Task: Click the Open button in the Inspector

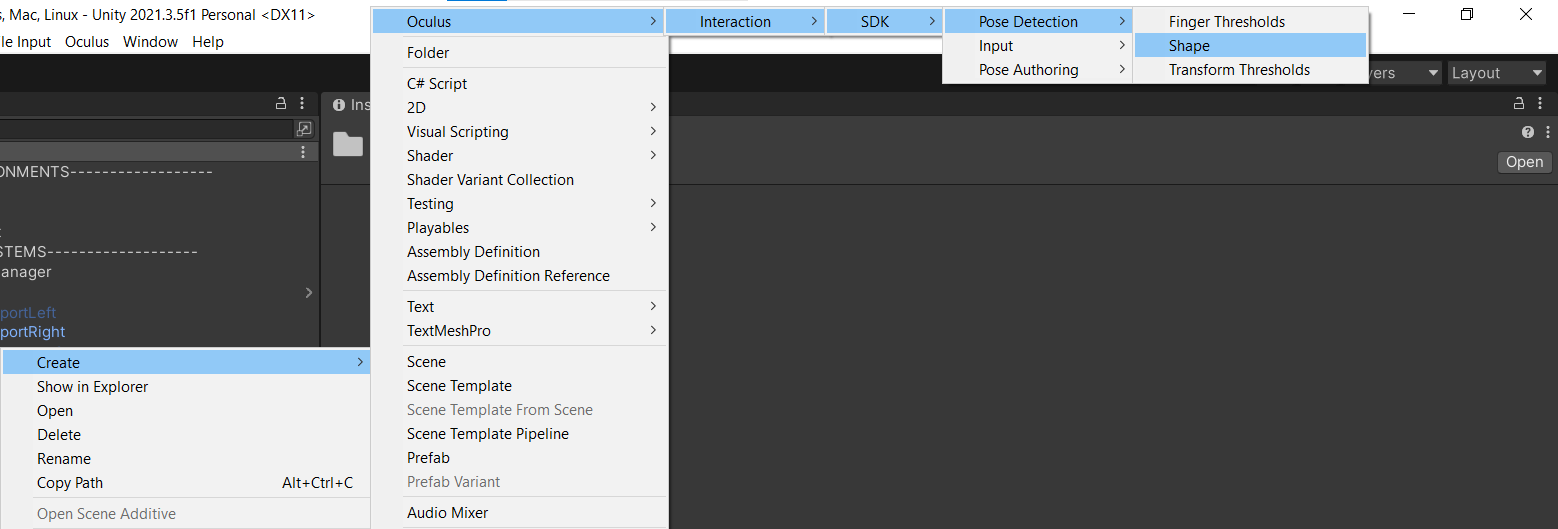Action: pos(1524,162)
